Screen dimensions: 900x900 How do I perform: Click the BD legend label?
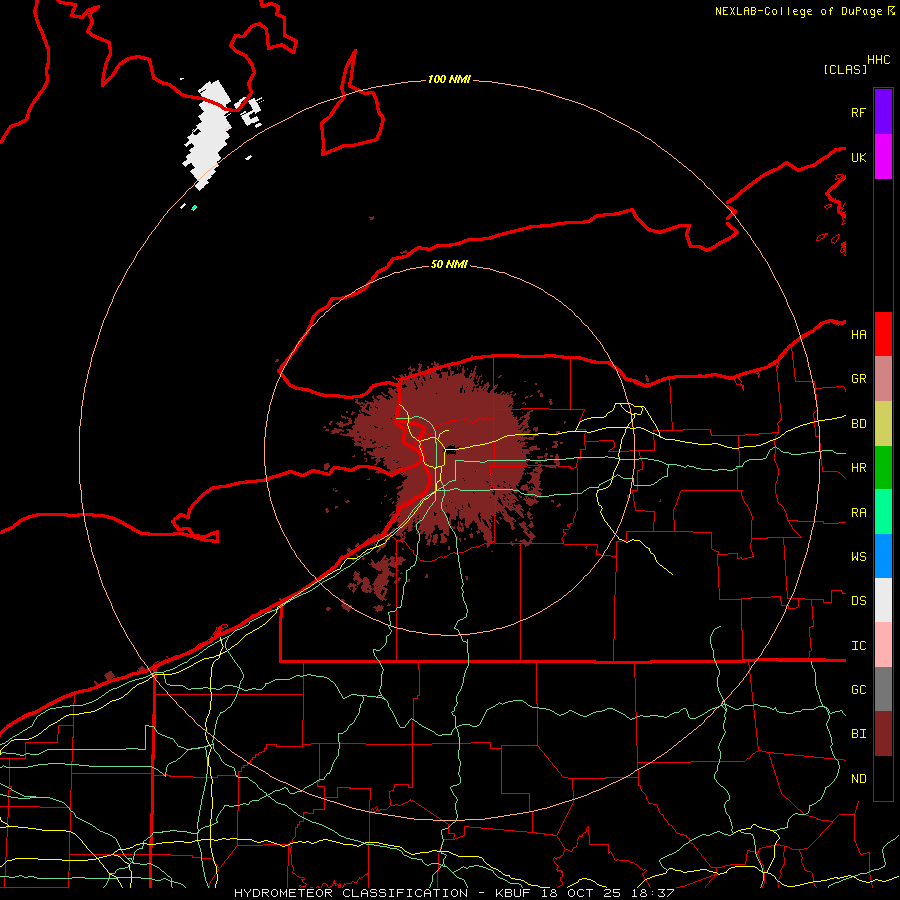(x=859, y=424)
